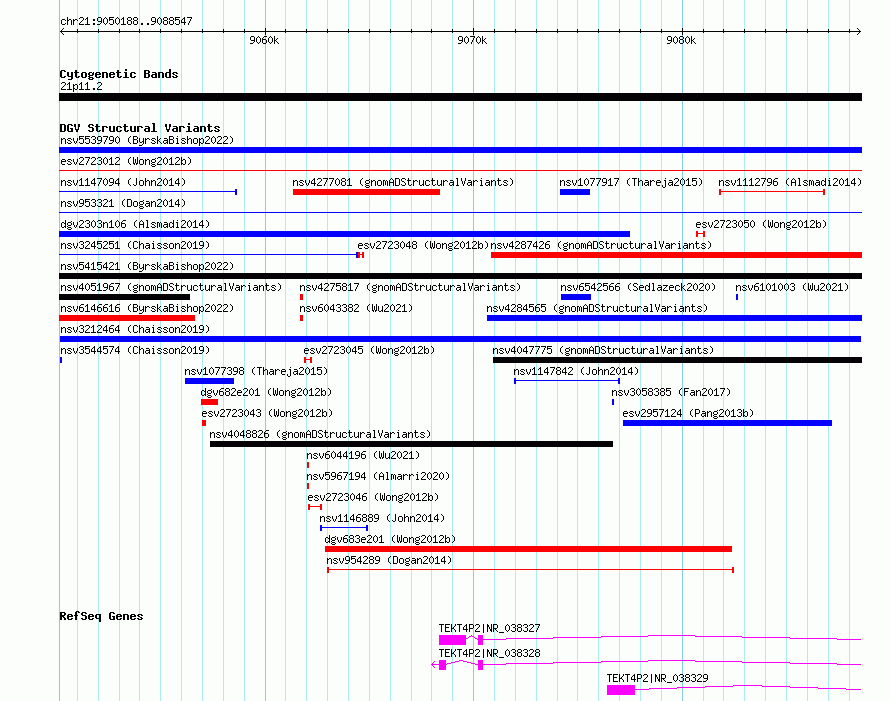Click the RefSeq Genes track title
890x701 pixels.
[101, 616]
